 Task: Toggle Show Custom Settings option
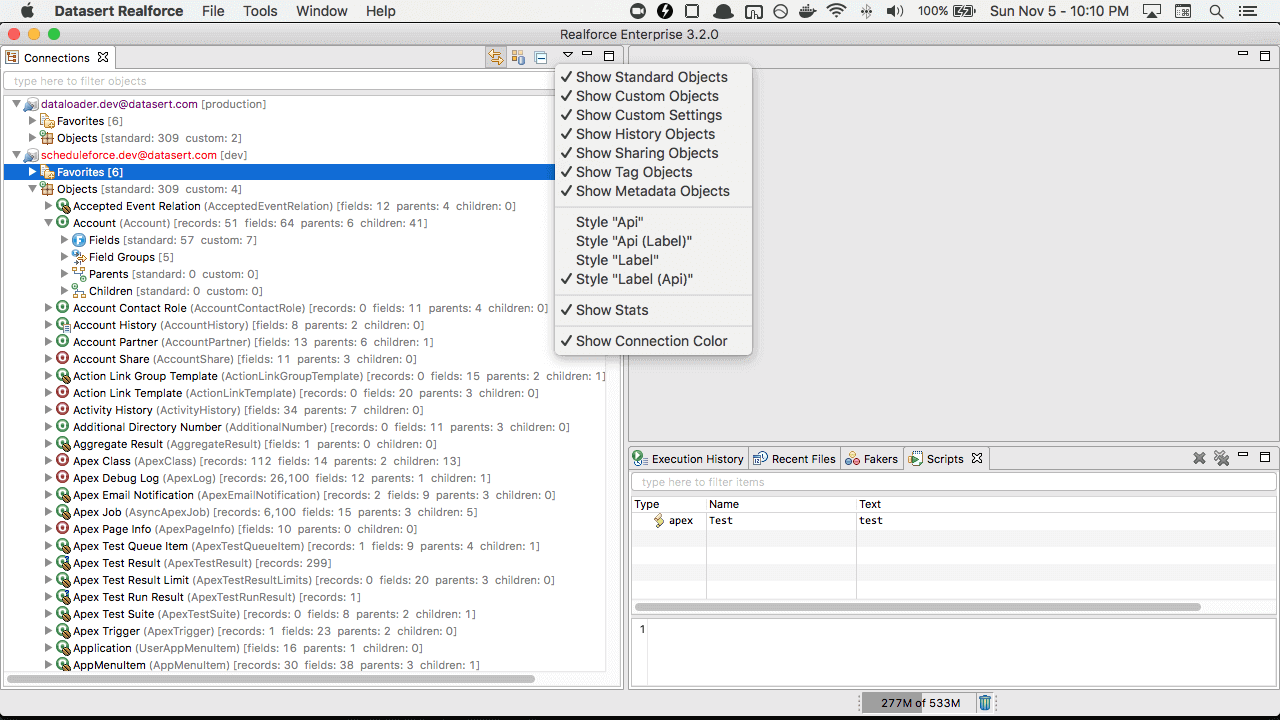pyautogui.click(x=653, y=115)
